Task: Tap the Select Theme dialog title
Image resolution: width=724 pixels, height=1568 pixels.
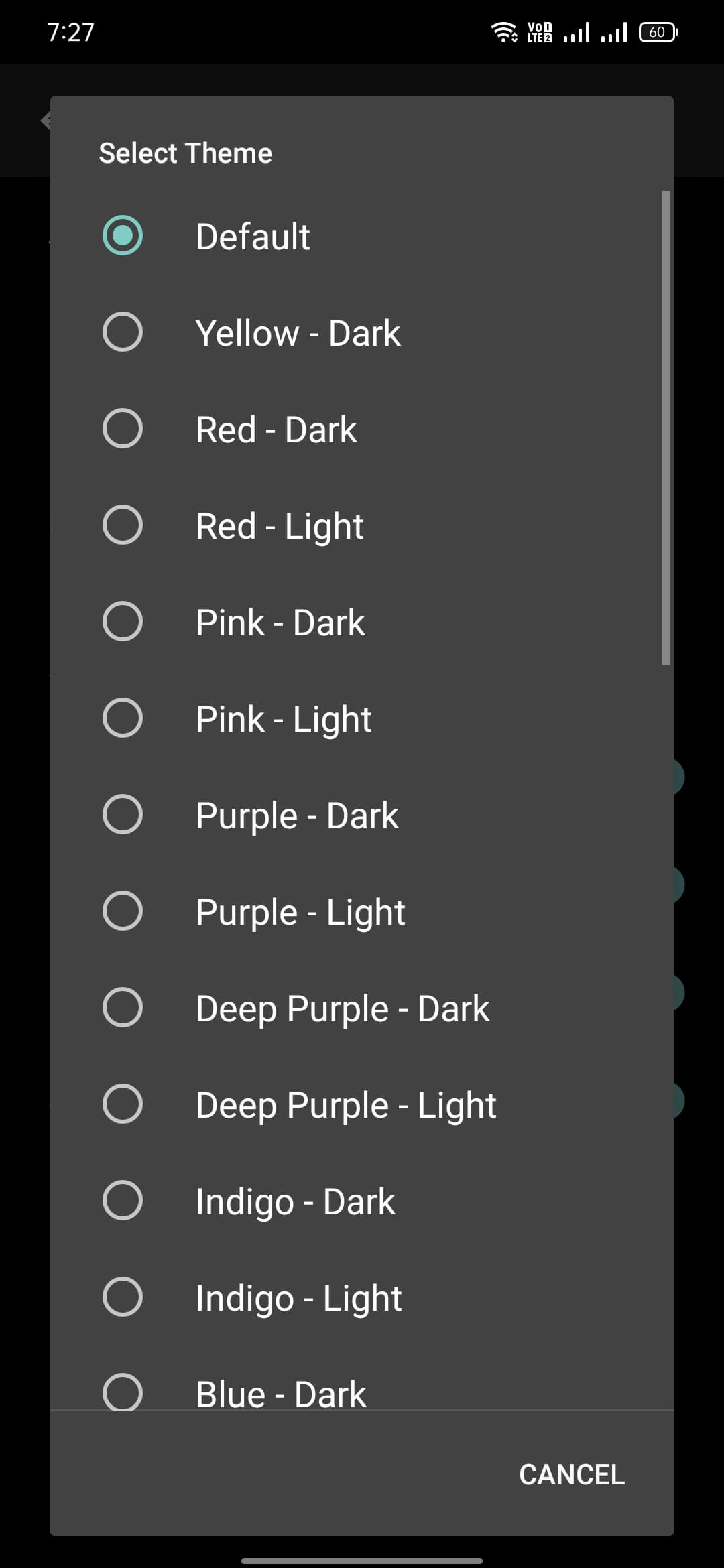Action: point(186,153)
